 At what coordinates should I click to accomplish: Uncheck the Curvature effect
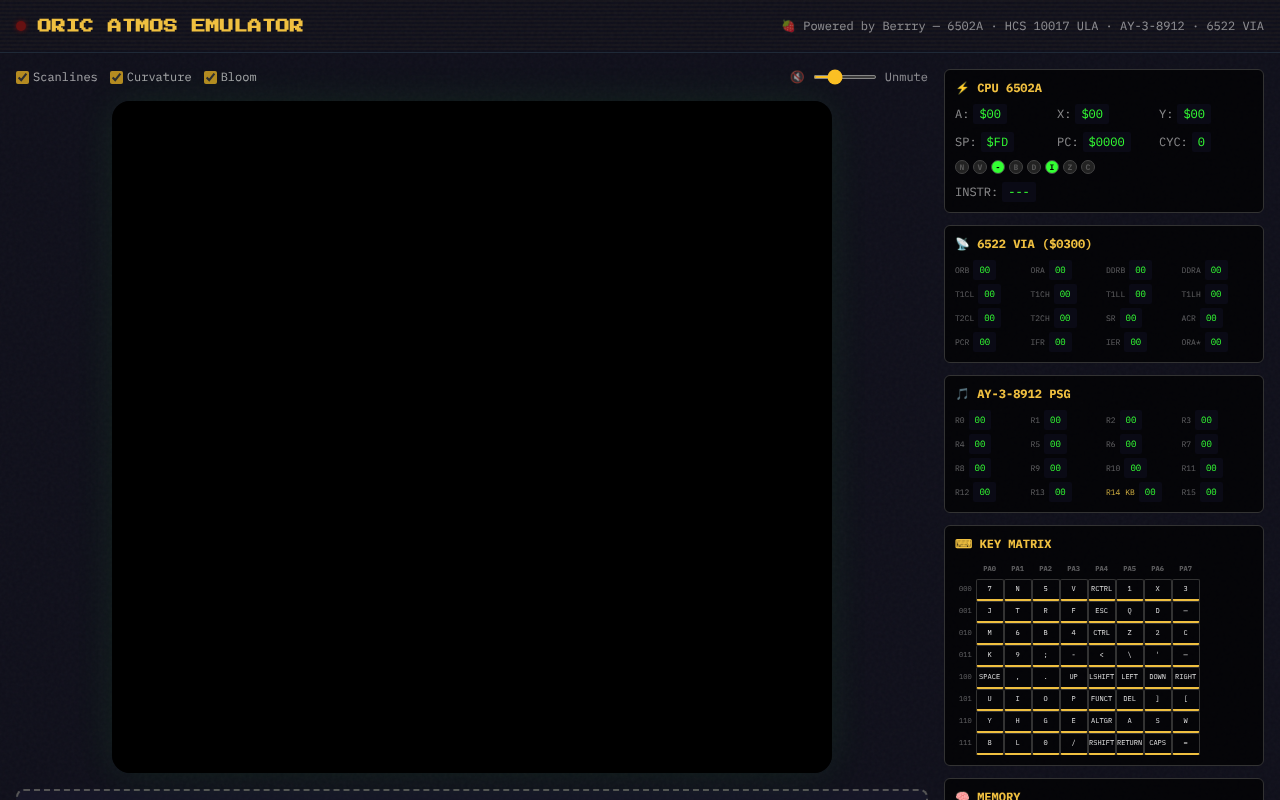click(x=117, y=77)
